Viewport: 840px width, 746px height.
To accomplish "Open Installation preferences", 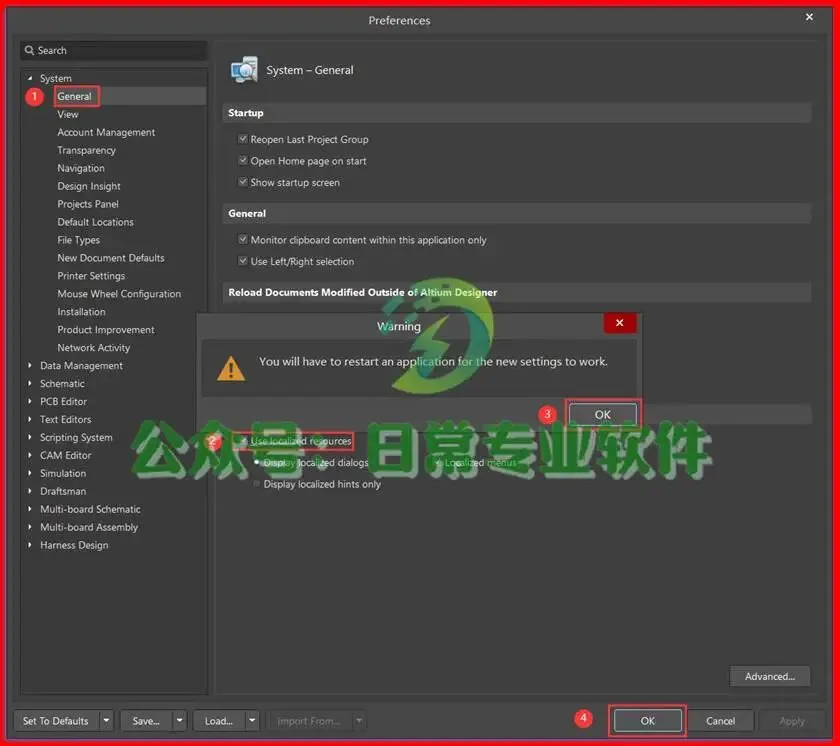I will 81,312.
